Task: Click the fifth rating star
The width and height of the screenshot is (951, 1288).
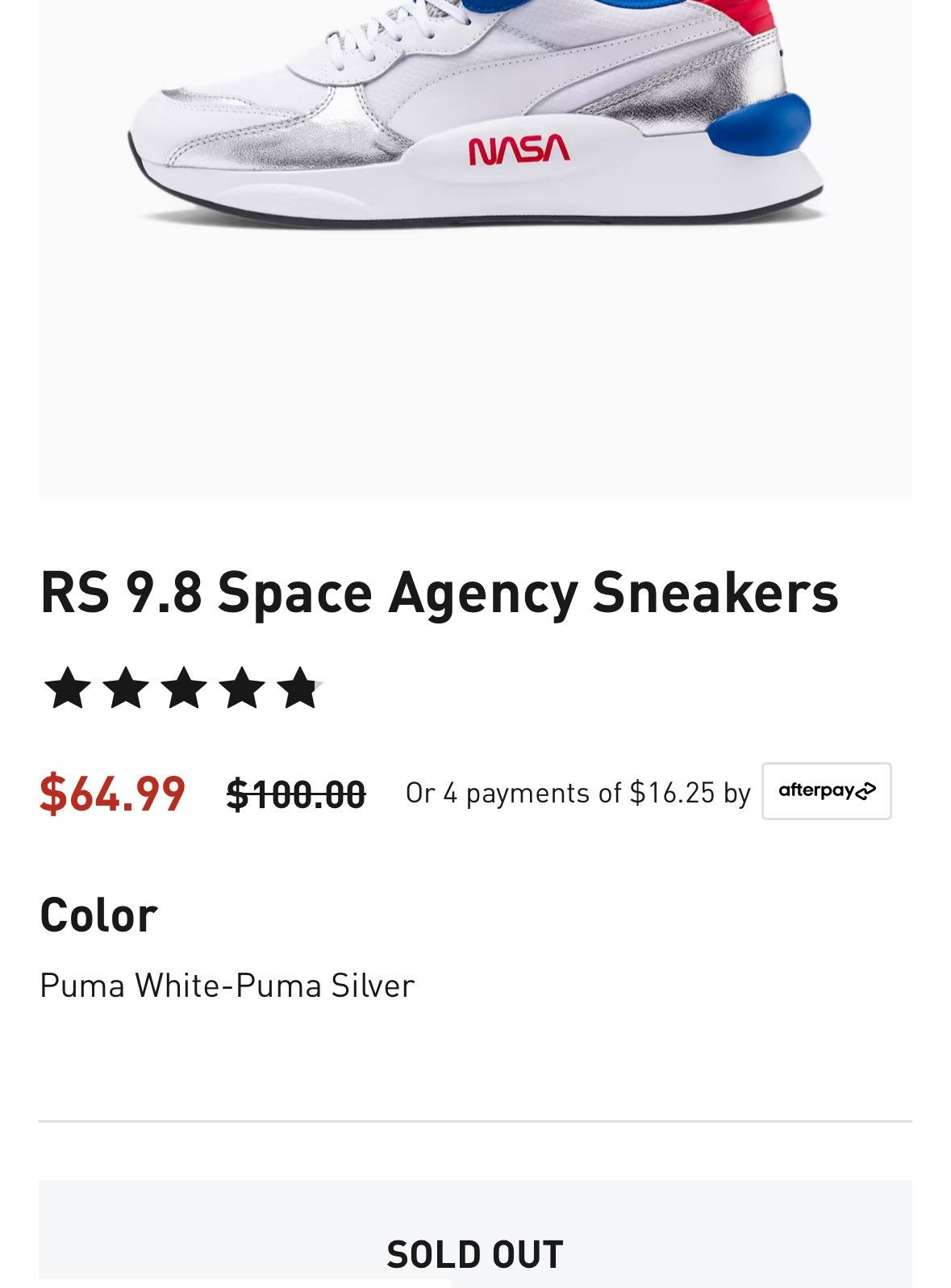Action: [300, 688]
